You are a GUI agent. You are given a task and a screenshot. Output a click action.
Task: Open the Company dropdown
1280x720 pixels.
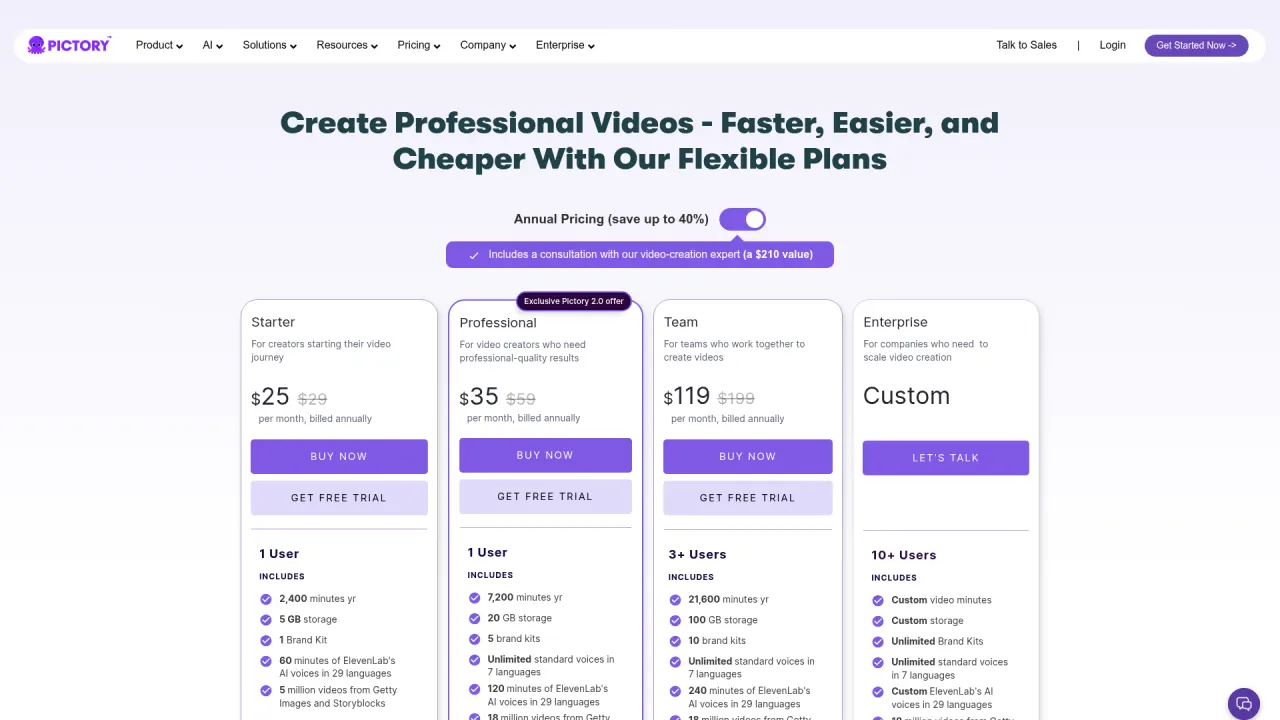pyautogui.click(x=487, y=45)
